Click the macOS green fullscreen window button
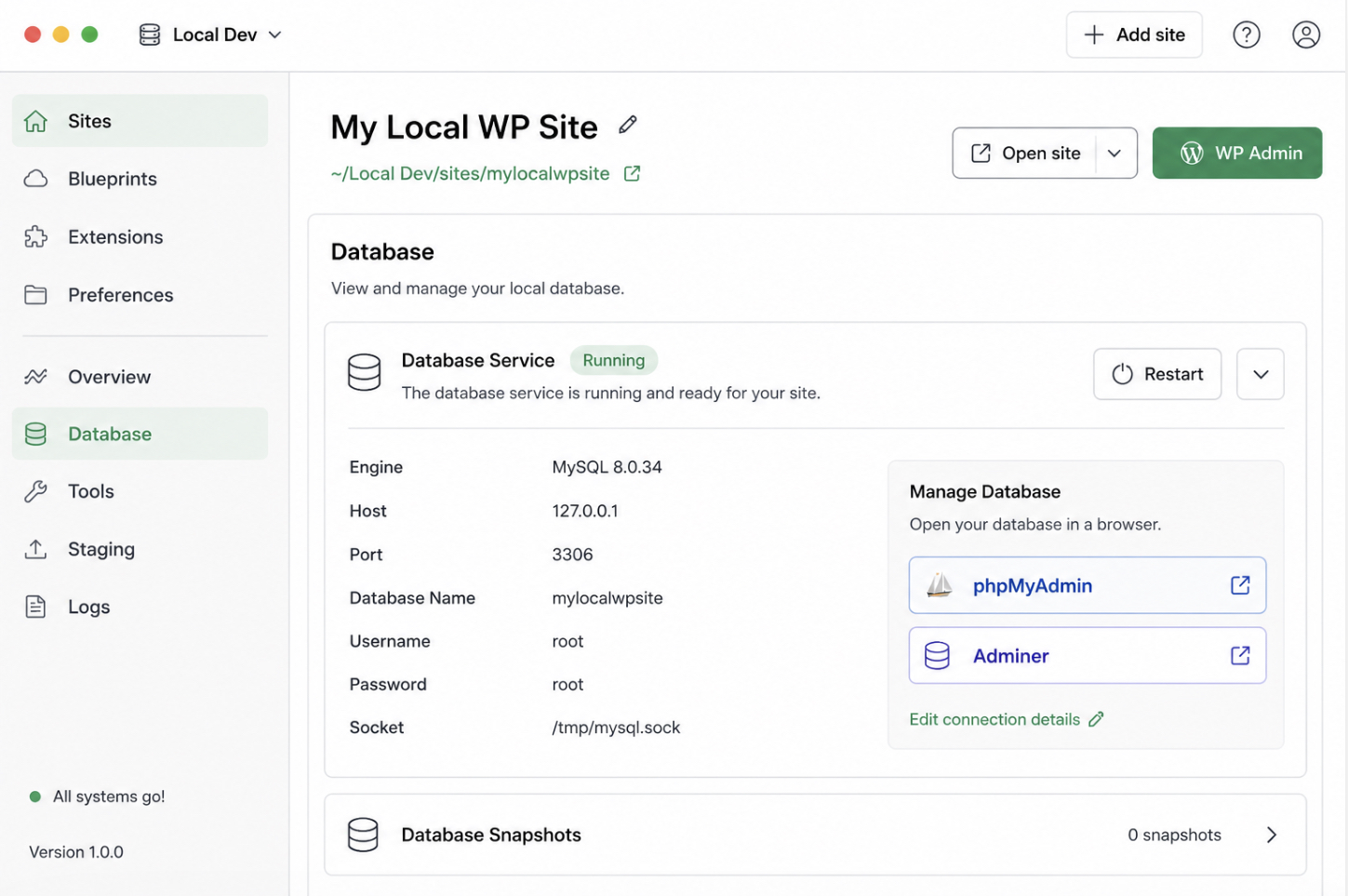 coord(89,34)
